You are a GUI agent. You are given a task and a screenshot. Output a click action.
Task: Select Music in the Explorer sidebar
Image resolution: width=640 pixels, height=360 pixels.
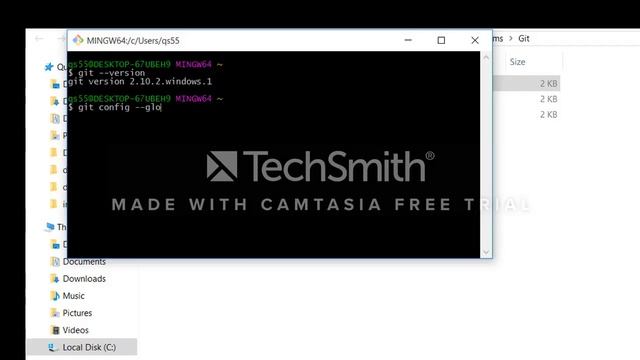coord(73,296)
